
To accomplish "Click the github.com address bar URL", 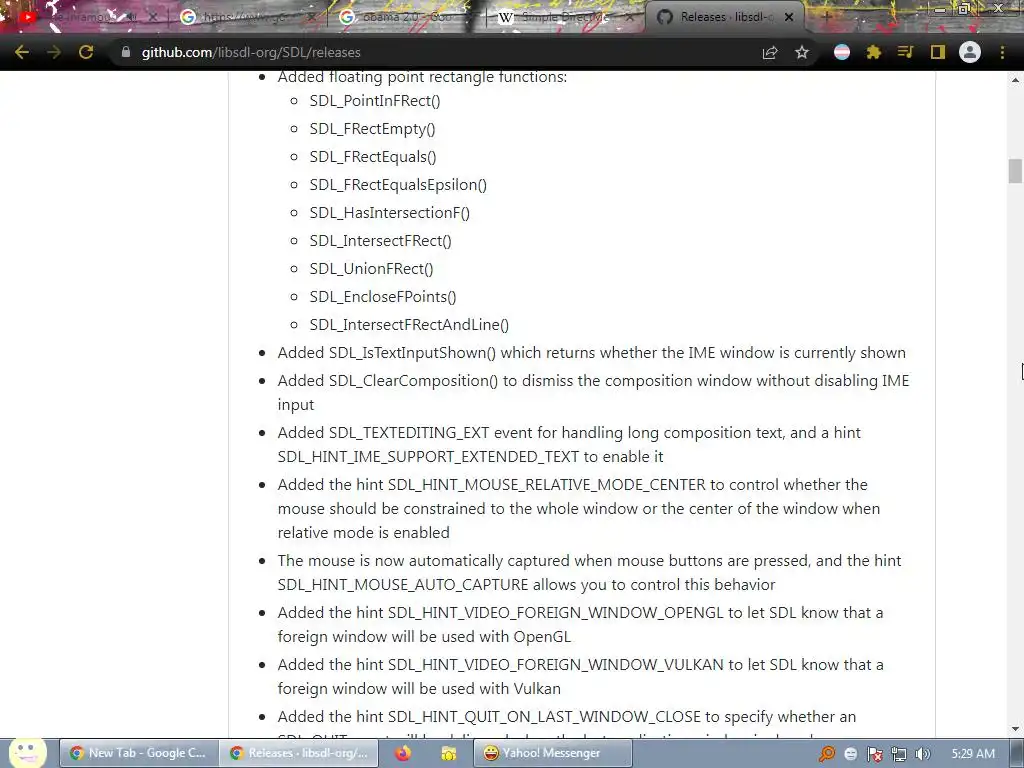I will 251,52.
